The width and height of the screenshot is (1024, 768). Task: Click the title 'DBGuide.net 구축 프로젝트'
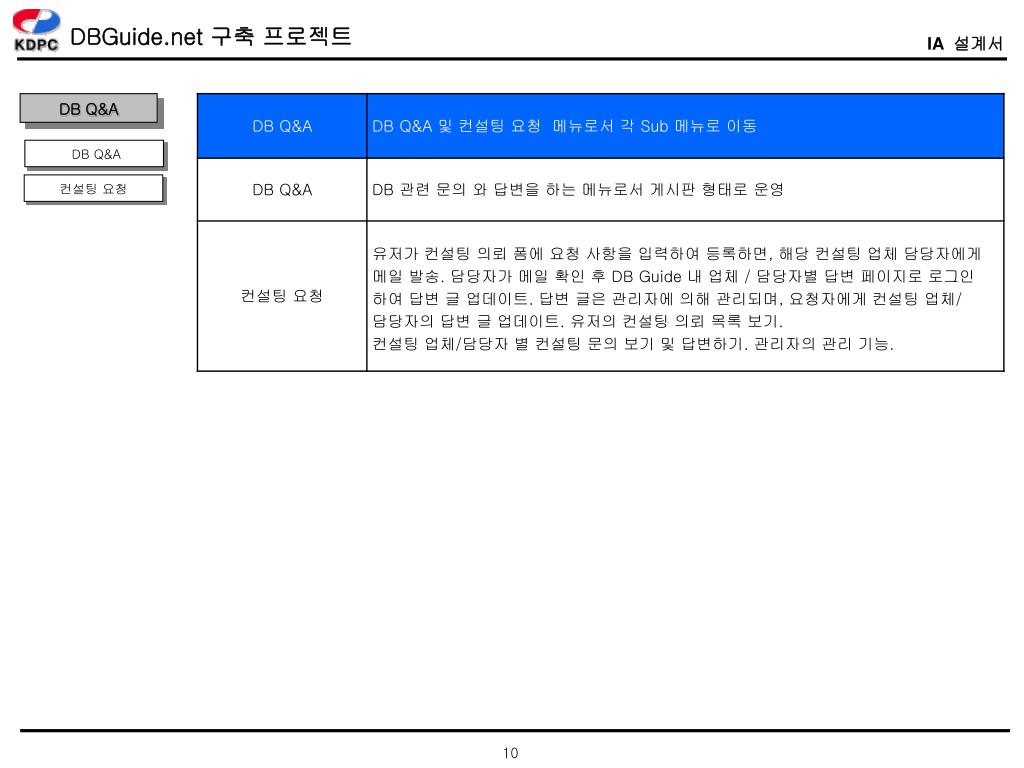[210, 37]
